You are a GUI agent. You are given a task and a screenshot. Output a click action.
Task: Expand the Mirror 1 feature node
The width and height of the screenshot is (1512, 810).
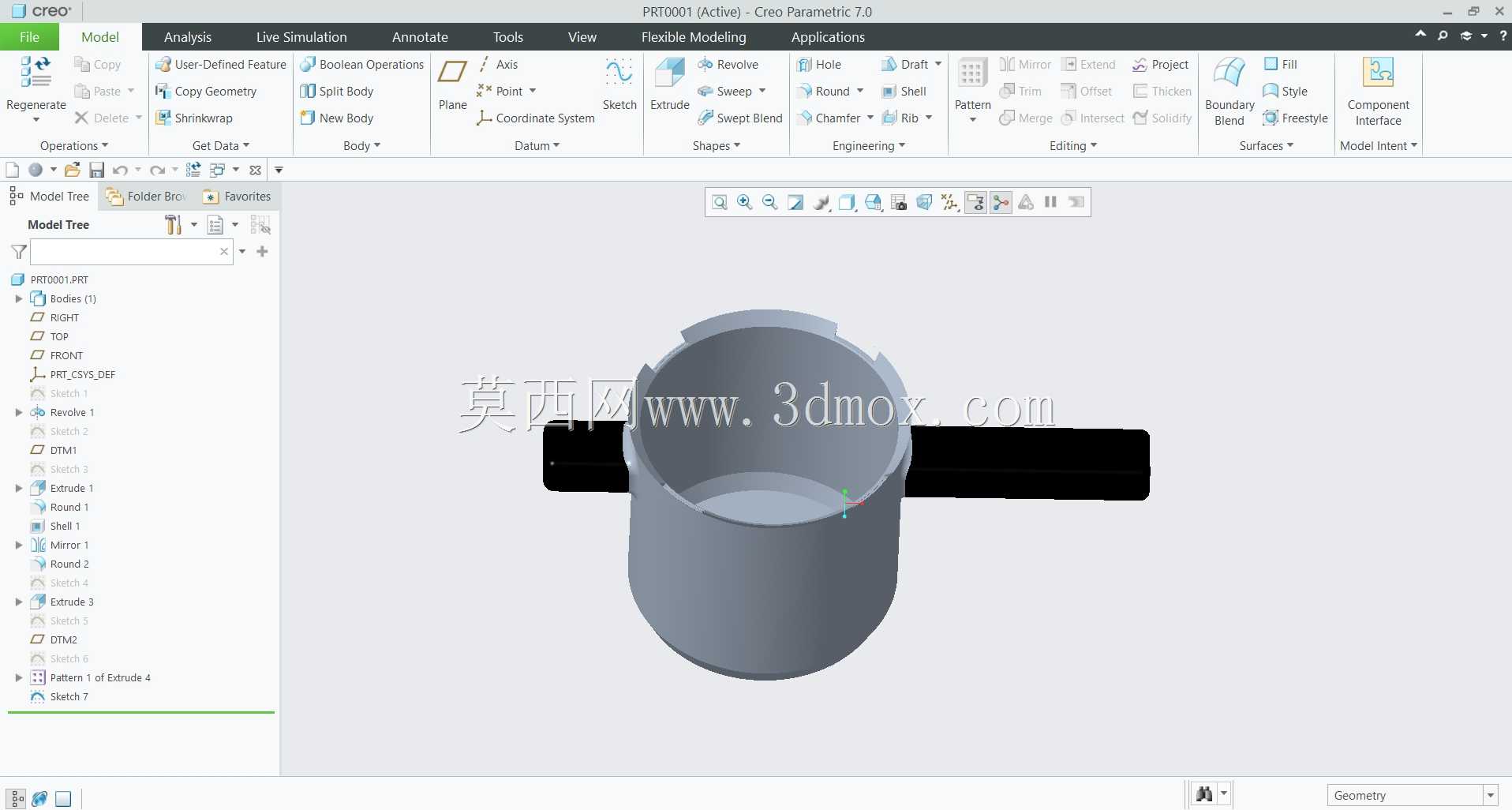(x=18, y=546)
